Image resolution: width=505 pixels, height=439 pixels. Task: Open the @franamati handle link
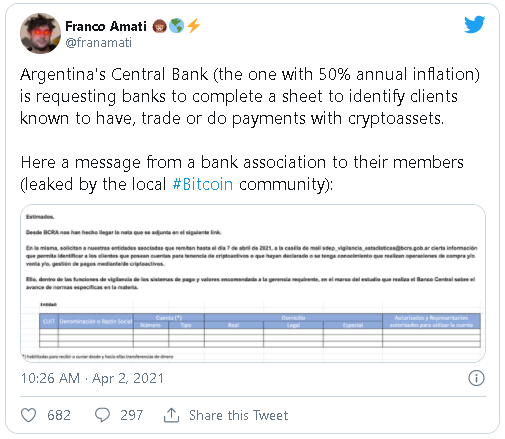[99, 43]
